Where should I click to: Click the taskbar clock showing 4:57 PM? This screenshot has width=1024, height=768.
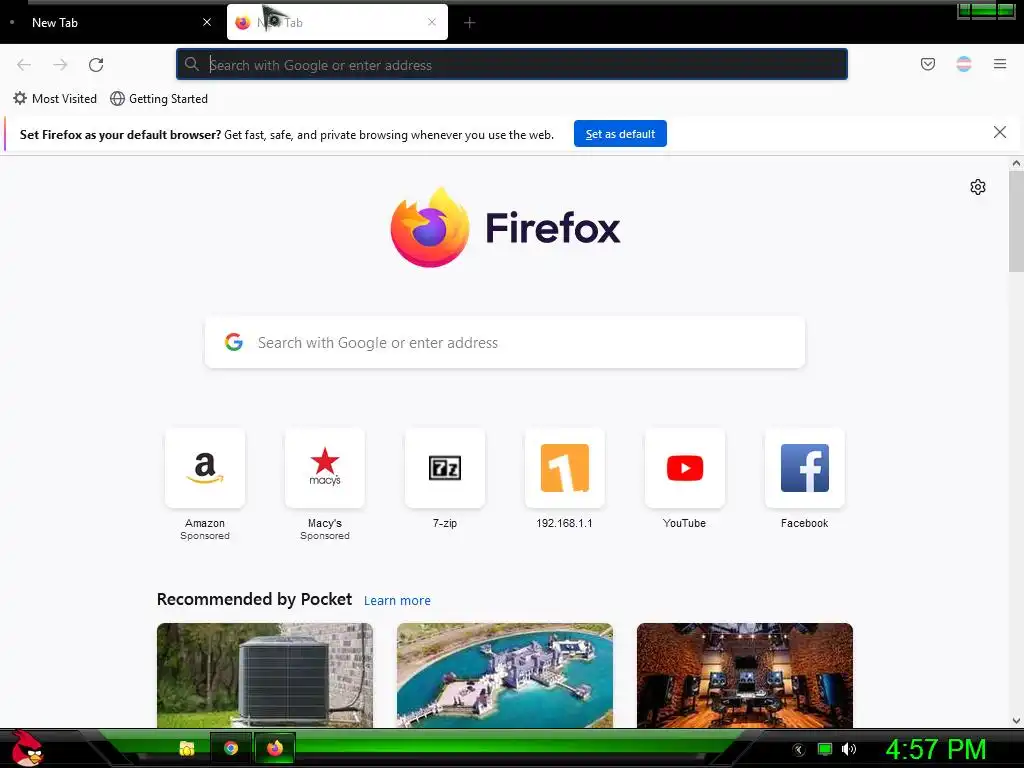[x=935, y=749]
